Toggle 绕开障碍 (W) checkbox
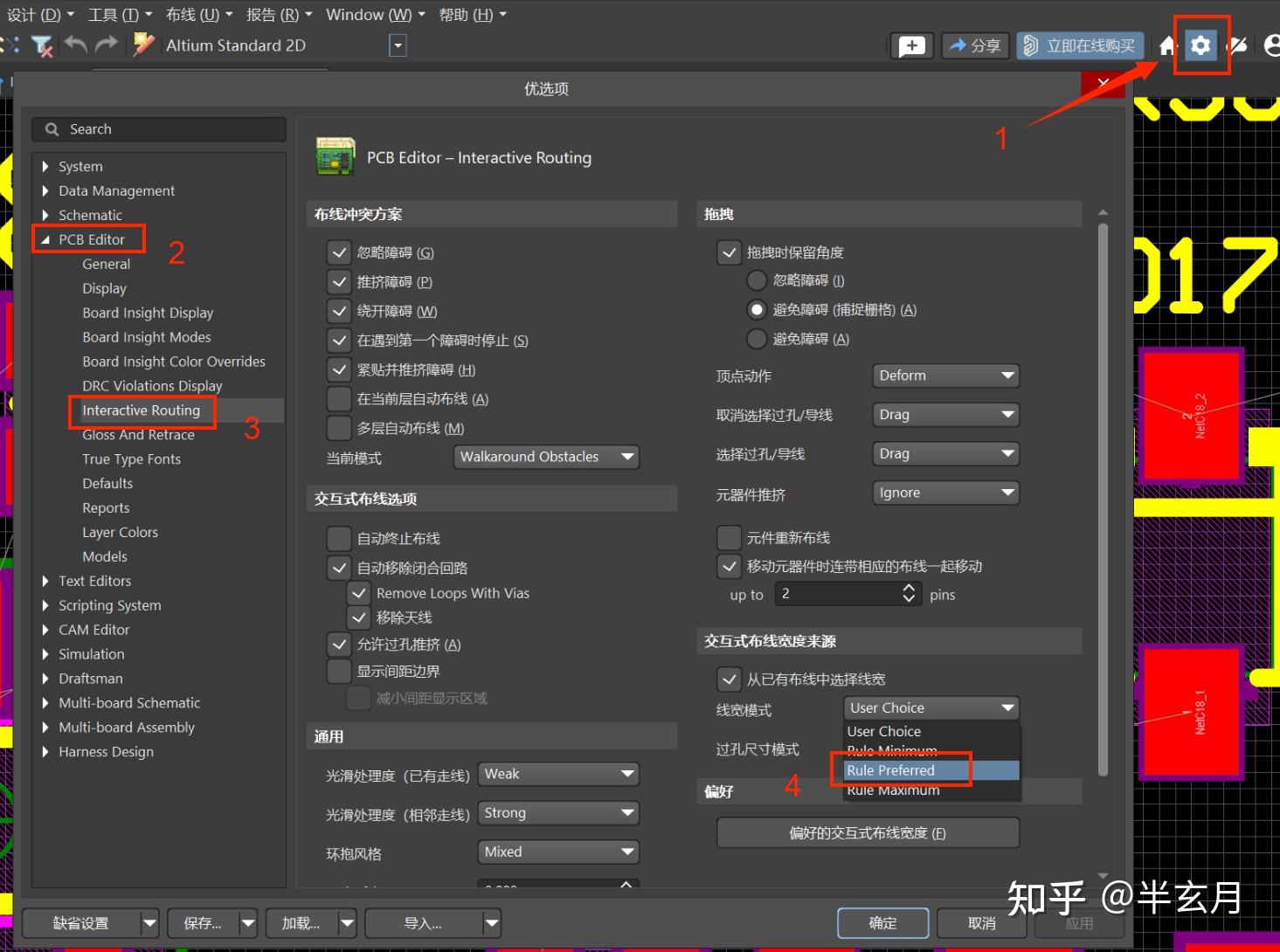Viewport: 1280px width, 952px height. click(x=339, y=312)
